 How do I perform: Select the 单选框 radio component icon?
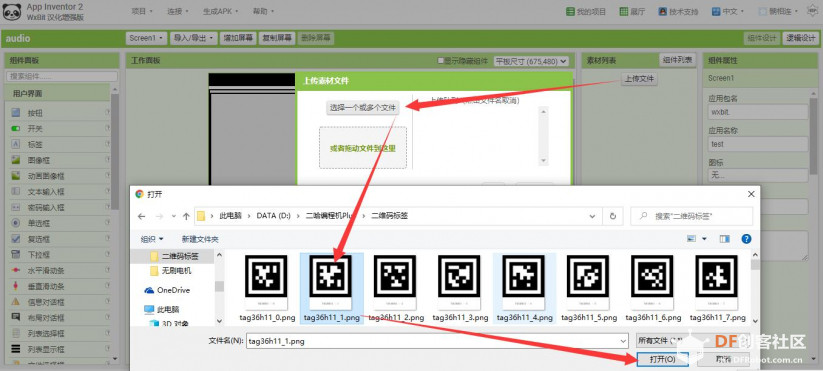(x=16, y=223)
